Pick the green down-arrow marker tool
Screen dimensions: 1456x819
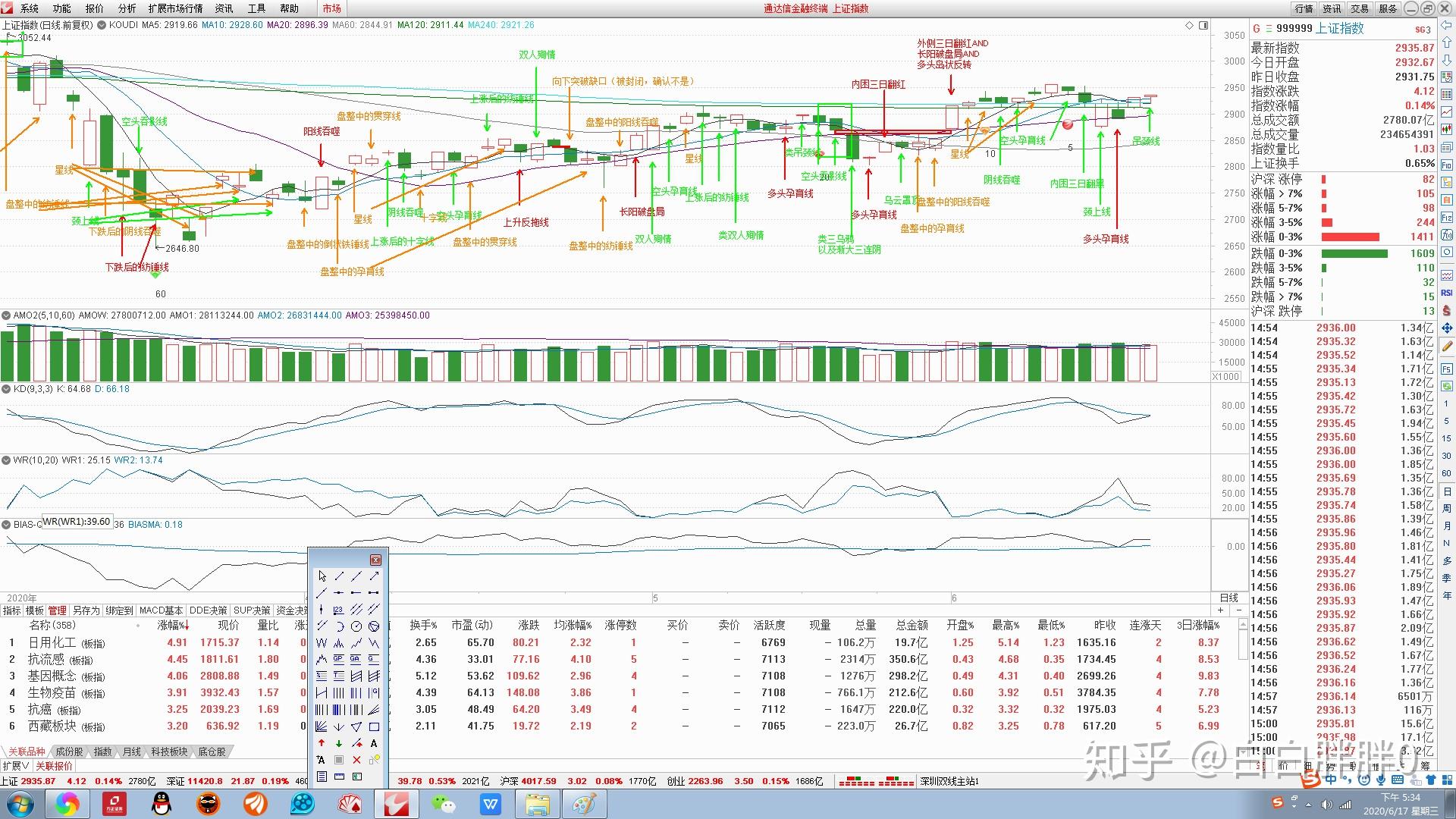pos(339,743)
